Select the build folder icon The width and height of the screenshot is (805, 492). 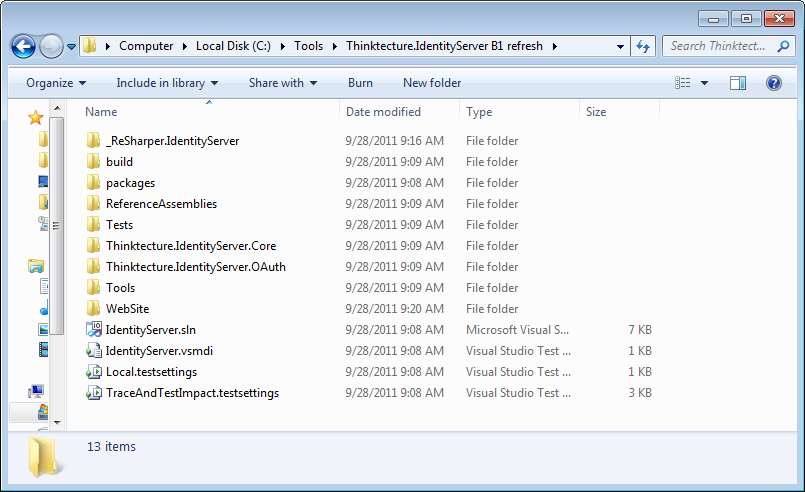(93, 161)
